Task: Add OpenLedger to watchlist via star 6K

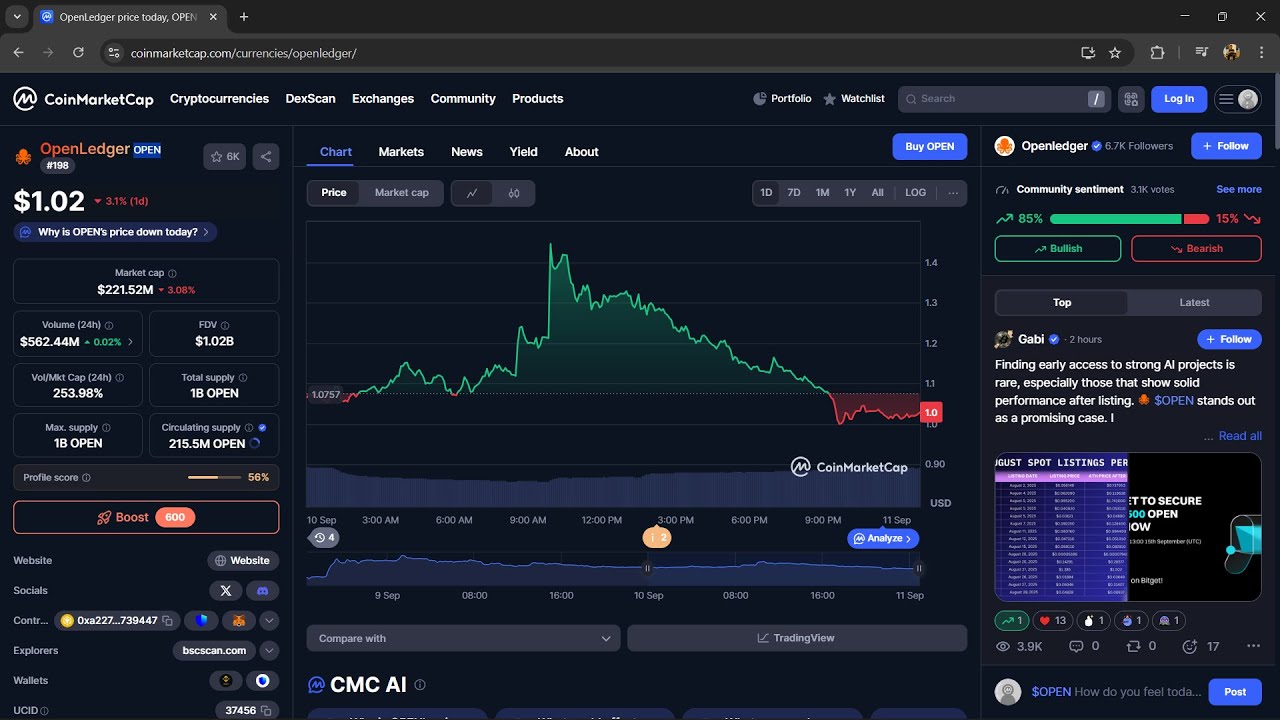Action: tap(225, 156)
